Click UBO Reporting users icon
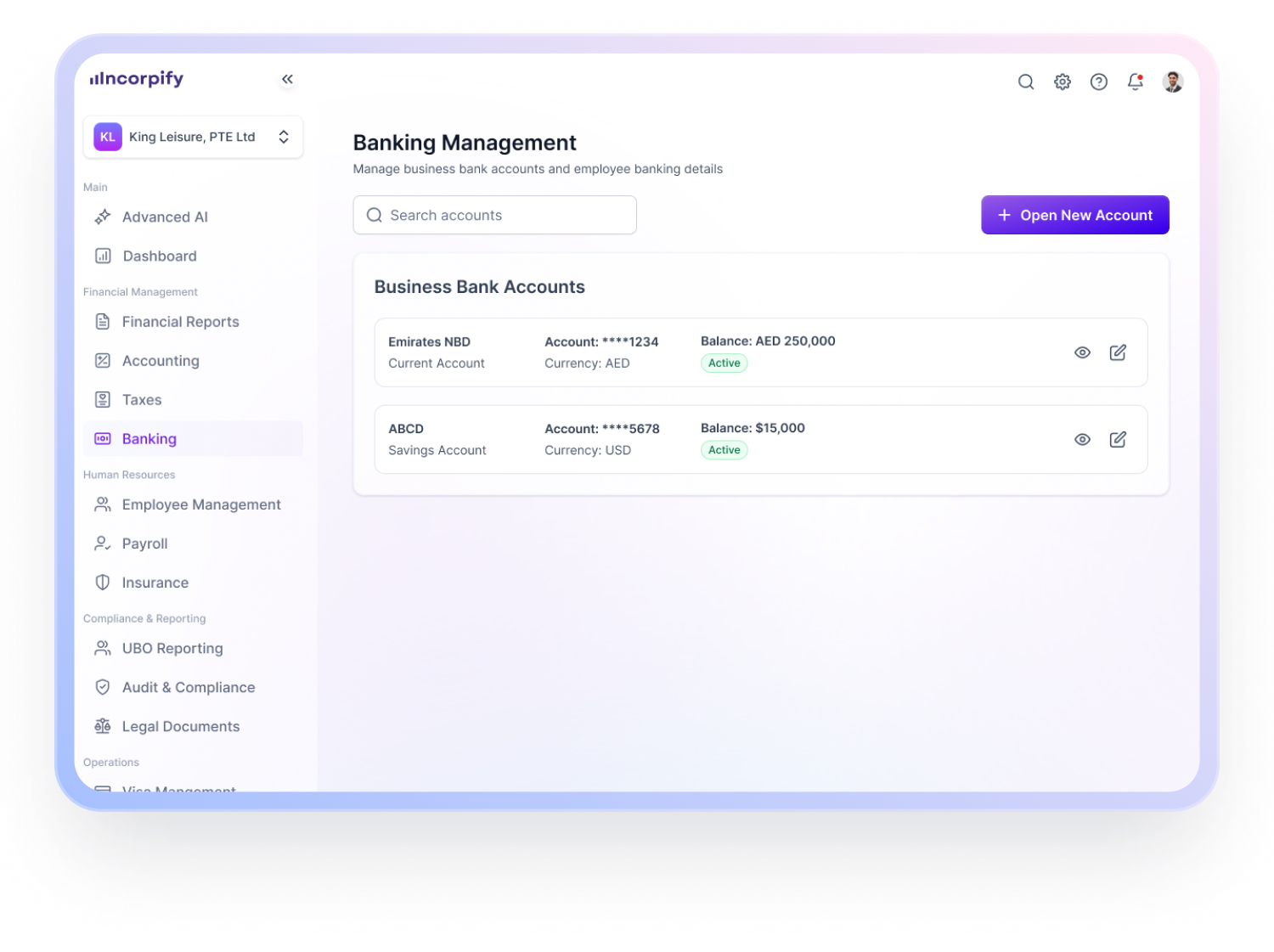The height and width of the screenshot is (952, 1274). (x=103, y=648)
